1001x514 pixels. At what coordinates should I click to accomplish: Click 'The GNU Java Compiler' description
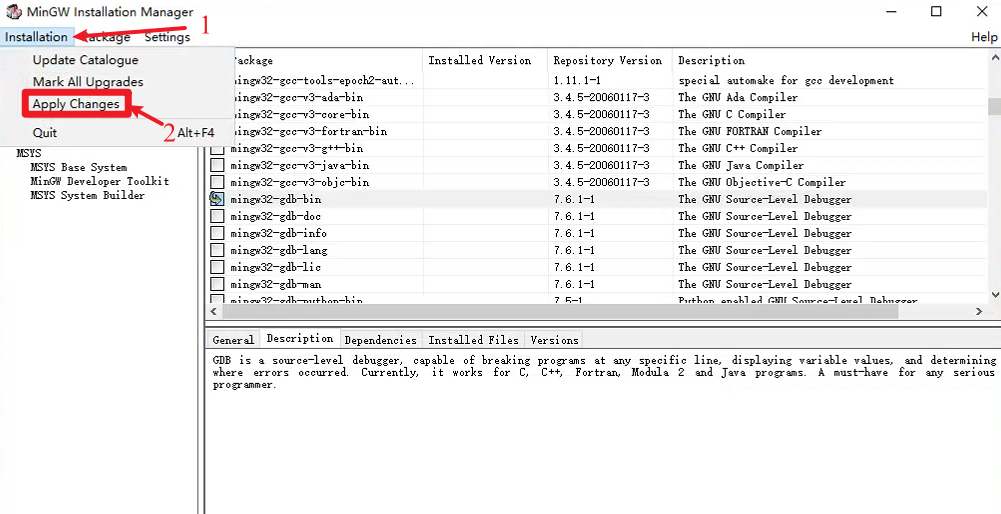pos(741,165)
